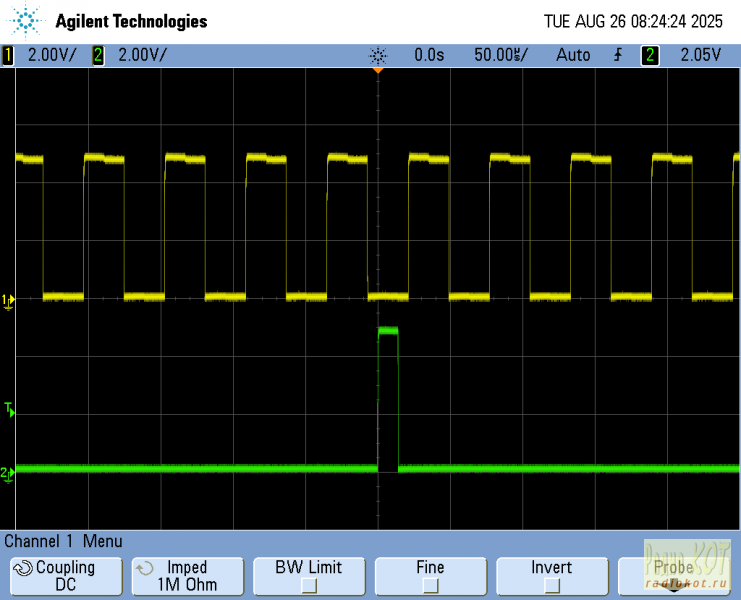Image resolution: width=741 pixels, height=600 pixels.
Task: Click the green pulse on channel 2 waveform
Action: click(x=388, y=330)
